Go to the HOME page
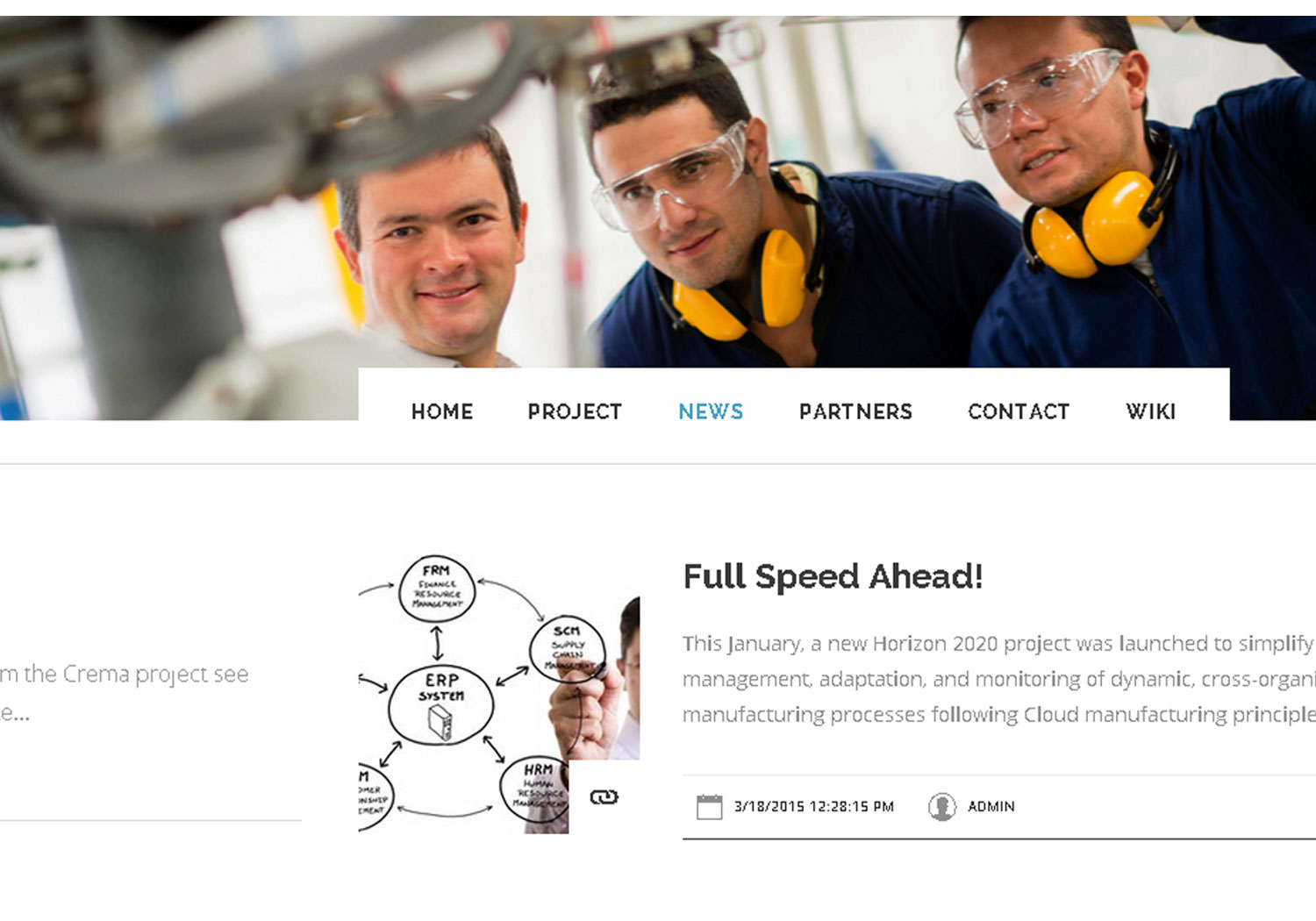This screenshot has height=921, width=1316. point(442,411)
